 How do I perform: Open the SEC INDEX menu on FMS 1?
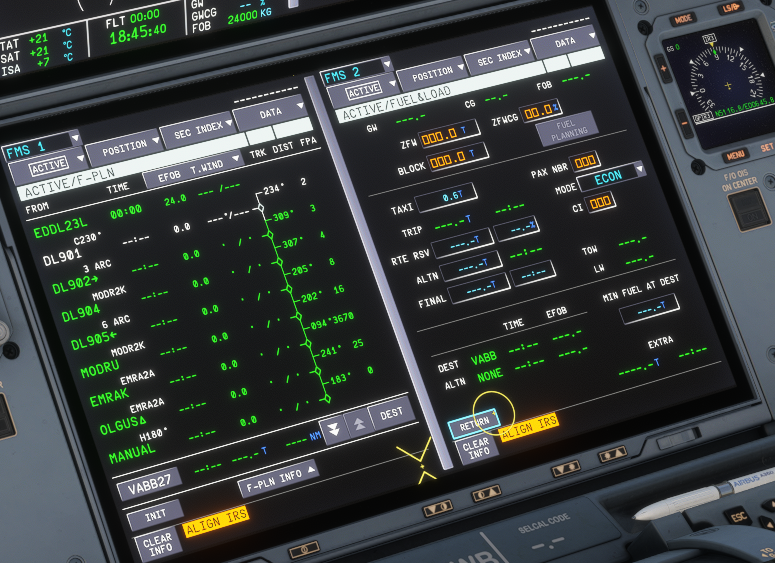(197, 131)
